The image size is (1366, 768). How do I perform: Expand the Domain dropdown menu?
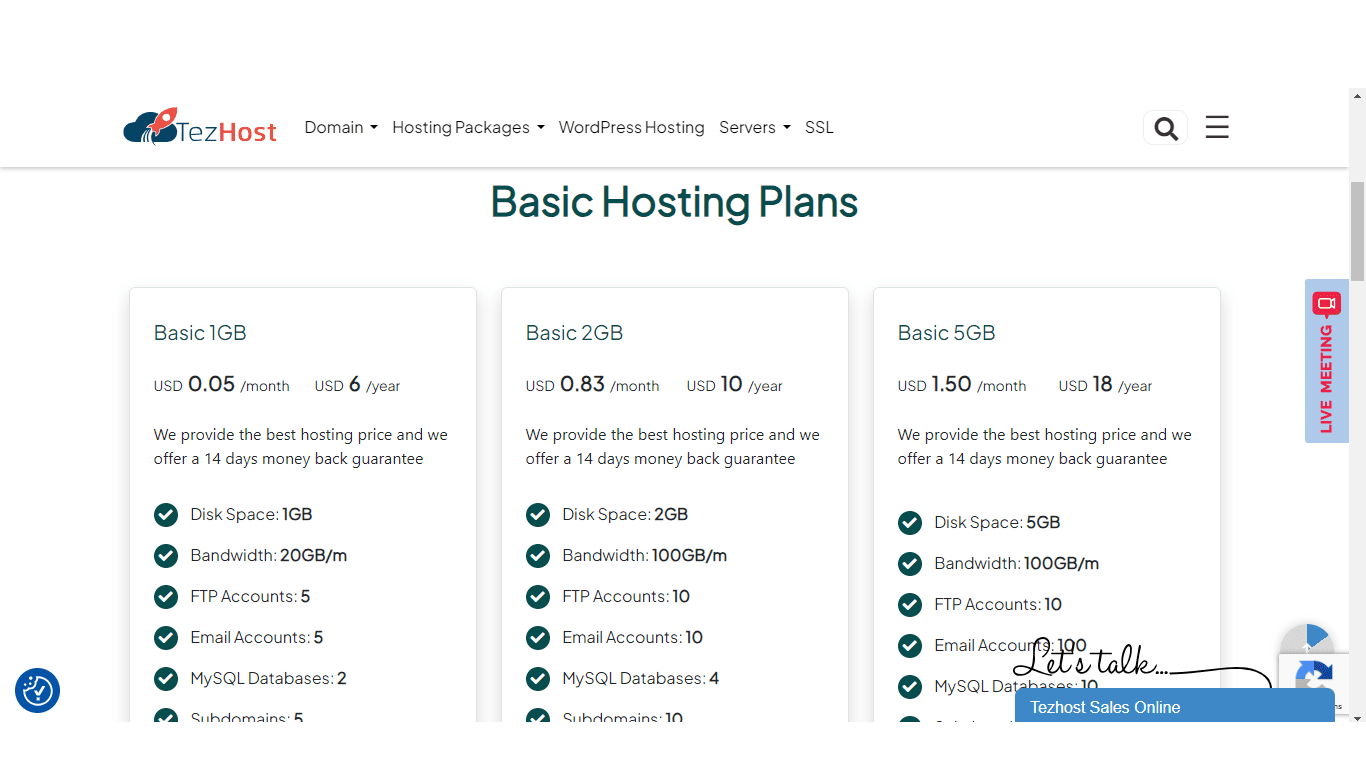[341, 127]
